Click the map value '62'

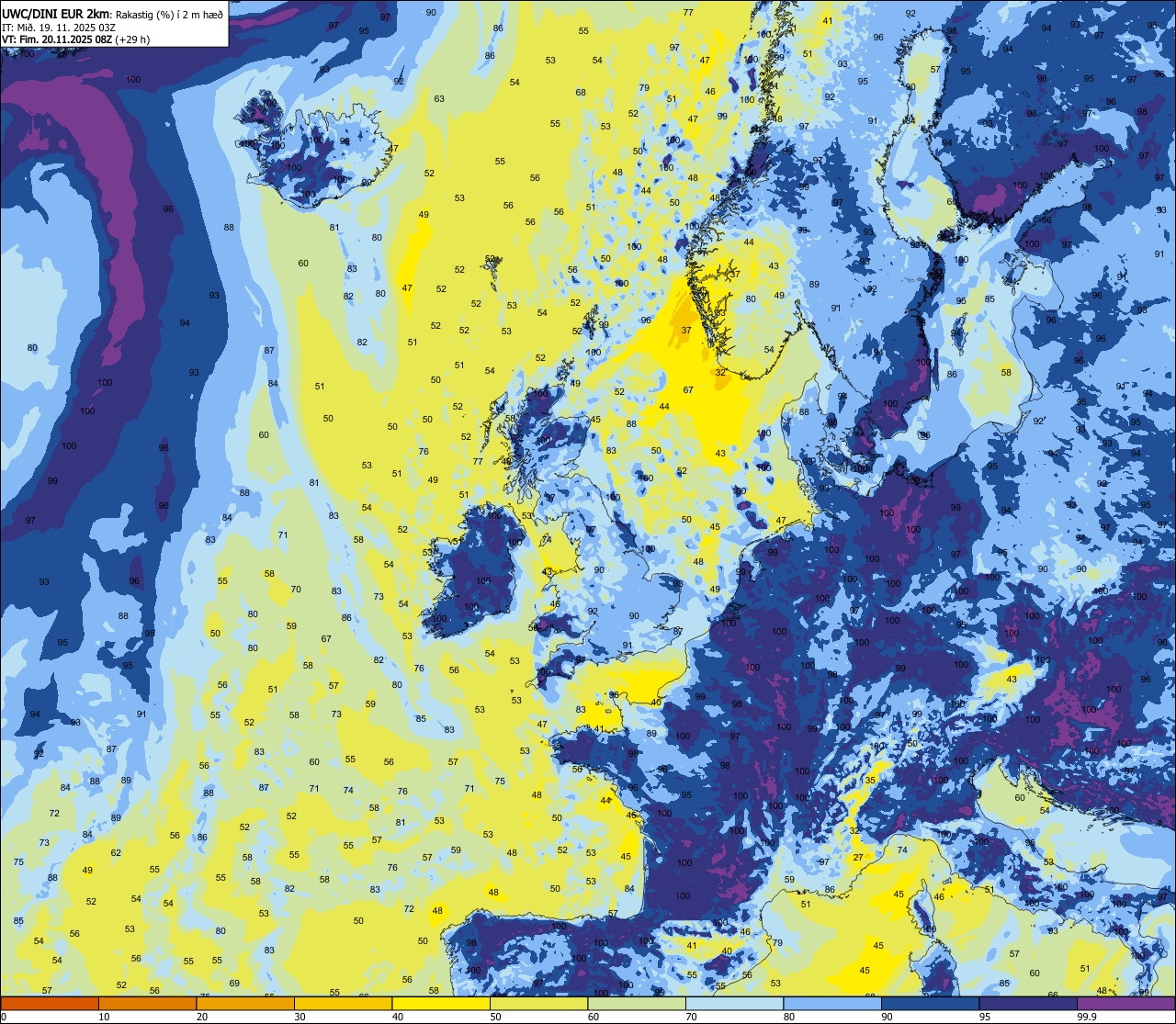116,853
